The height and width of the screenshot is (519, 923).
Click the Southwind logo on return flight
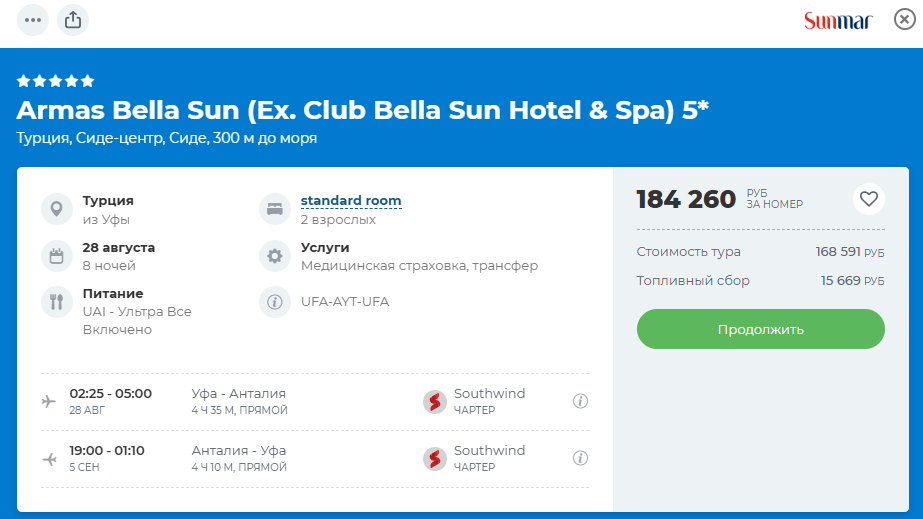[434, 458]
